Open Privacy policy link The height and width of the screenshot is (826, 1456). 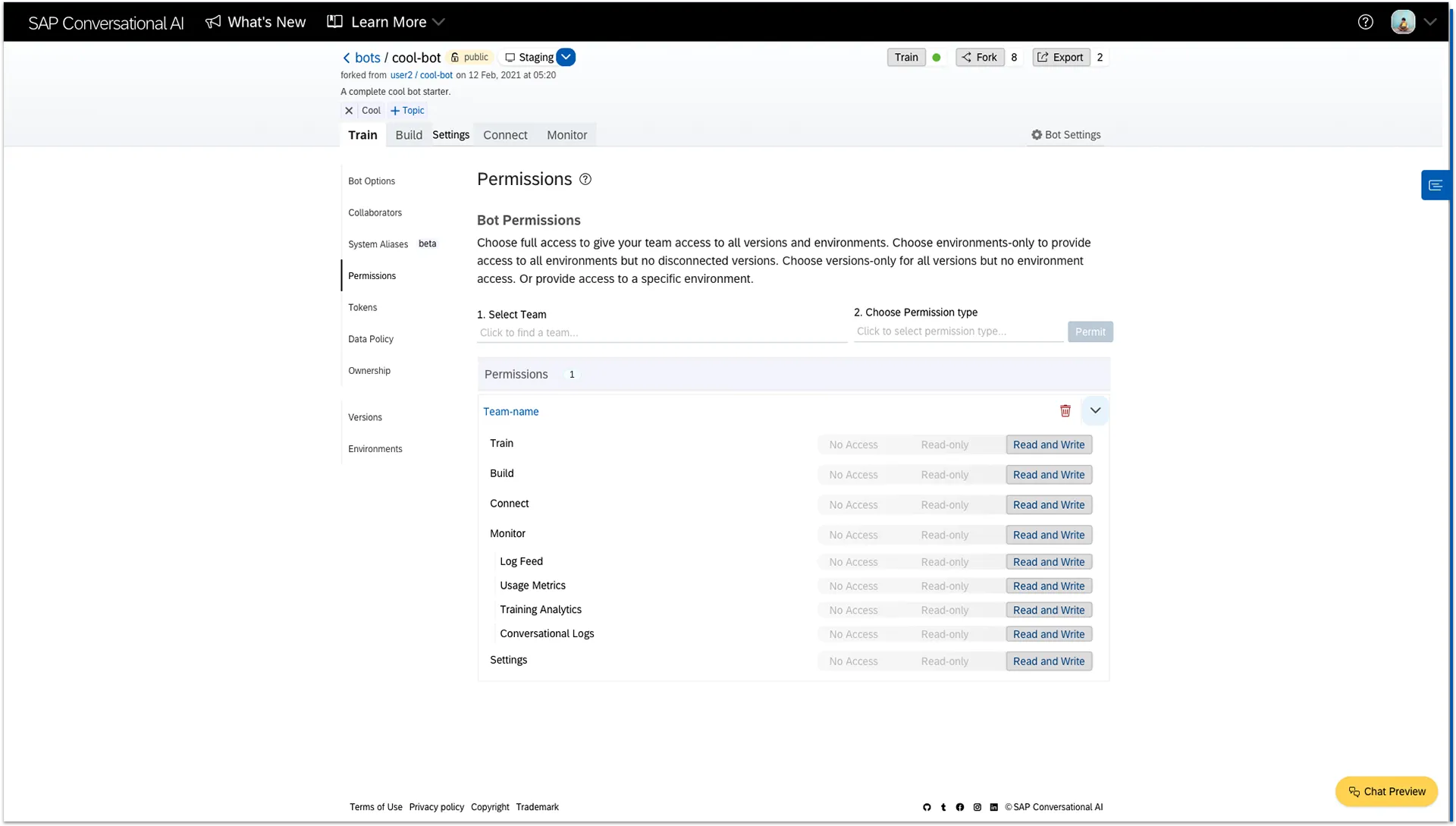point(437,808)
